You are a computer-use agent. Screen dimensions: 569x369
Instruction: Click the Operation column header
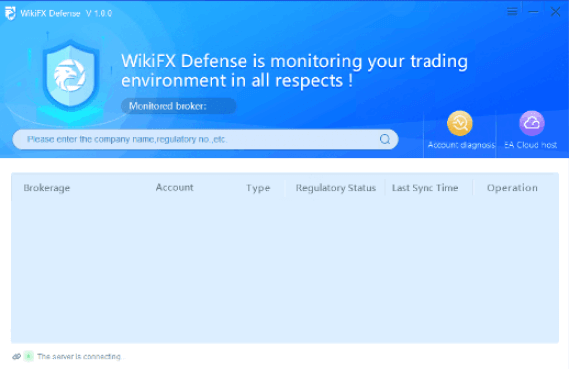click(x=512, y=188)
